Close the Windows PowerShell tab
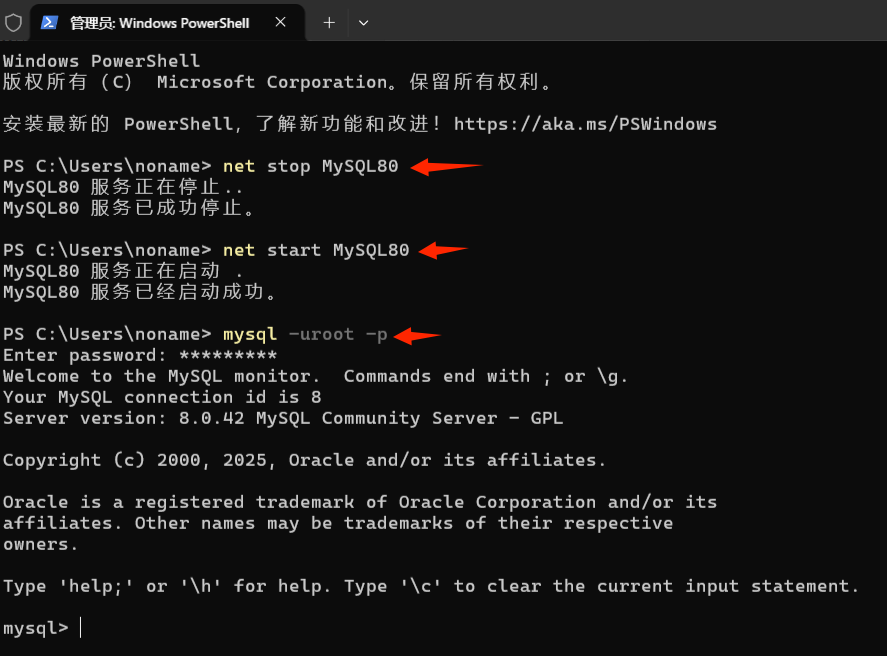The height and width of the screenshot is (656, 887). (281, 22)
